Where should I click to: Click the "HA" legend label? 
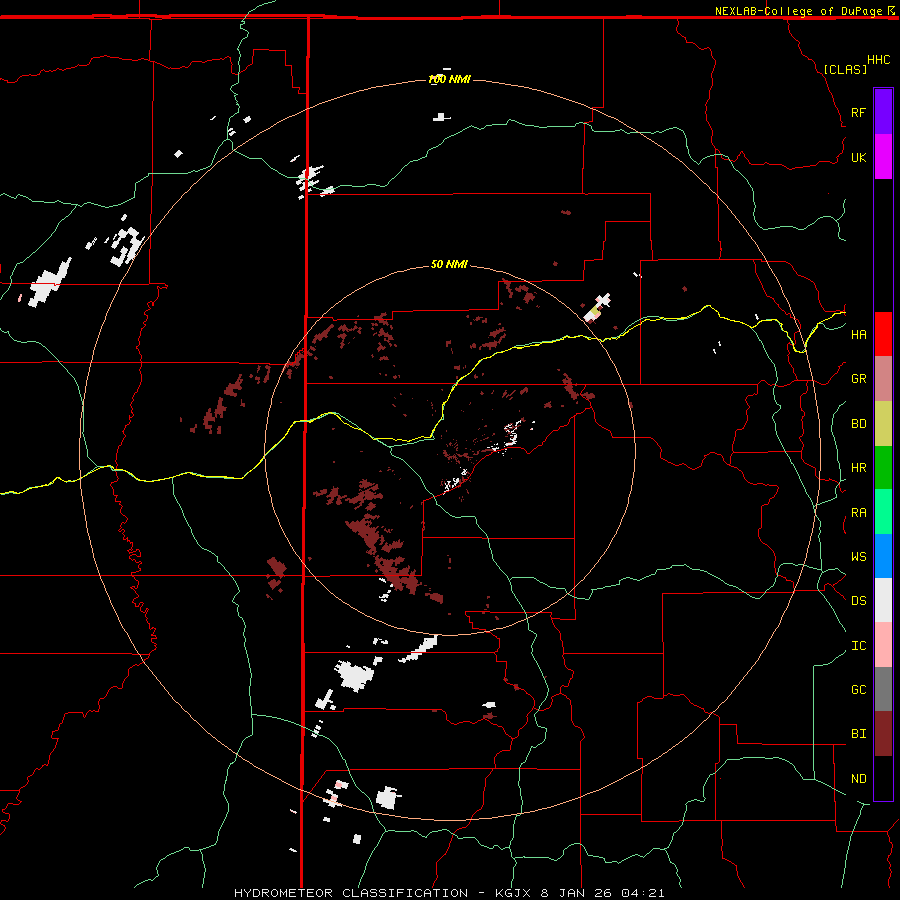[858, 334]
